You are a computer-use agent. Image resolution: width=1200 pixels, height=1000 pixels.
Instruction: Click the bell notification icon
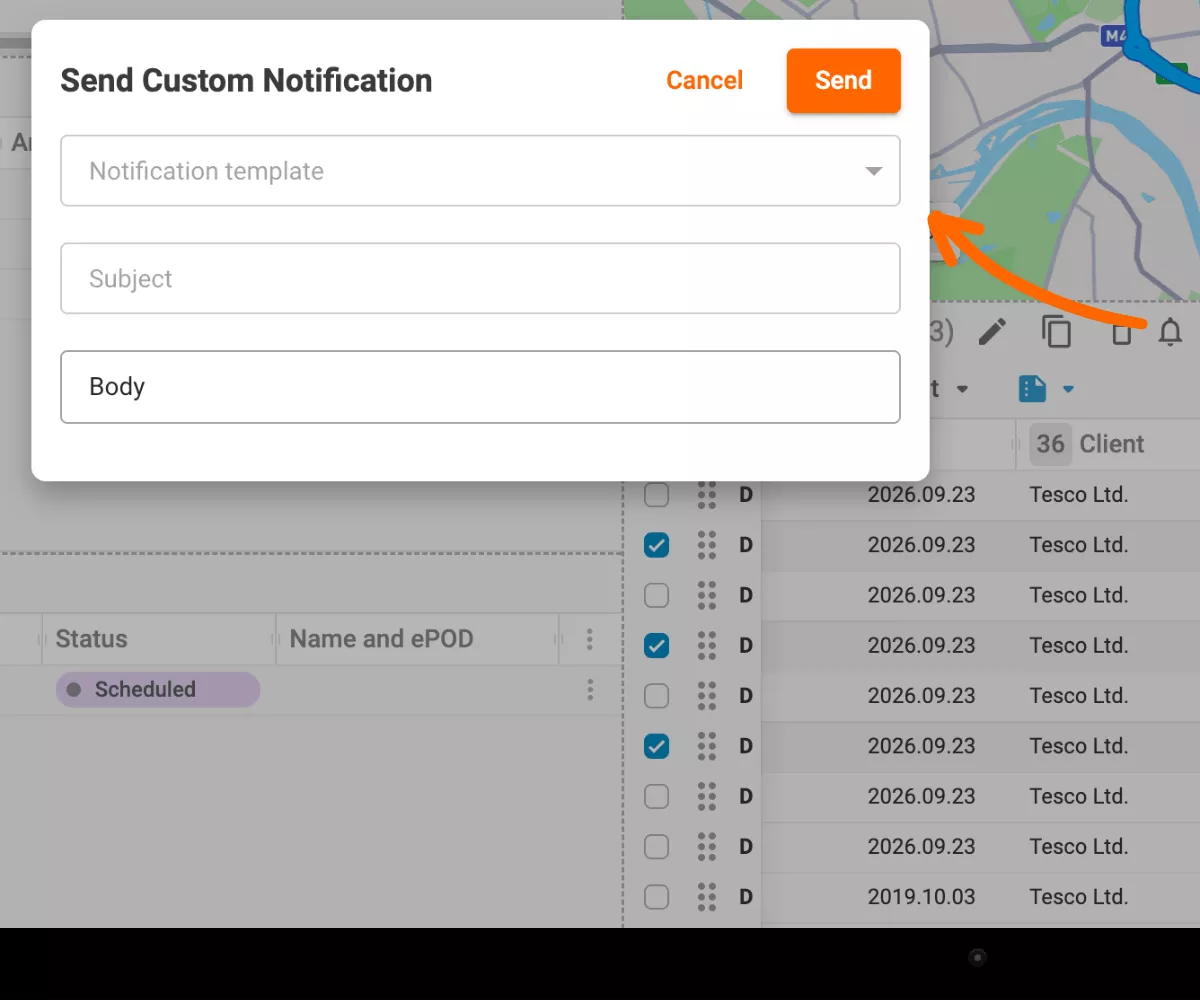click(1170, 332)
